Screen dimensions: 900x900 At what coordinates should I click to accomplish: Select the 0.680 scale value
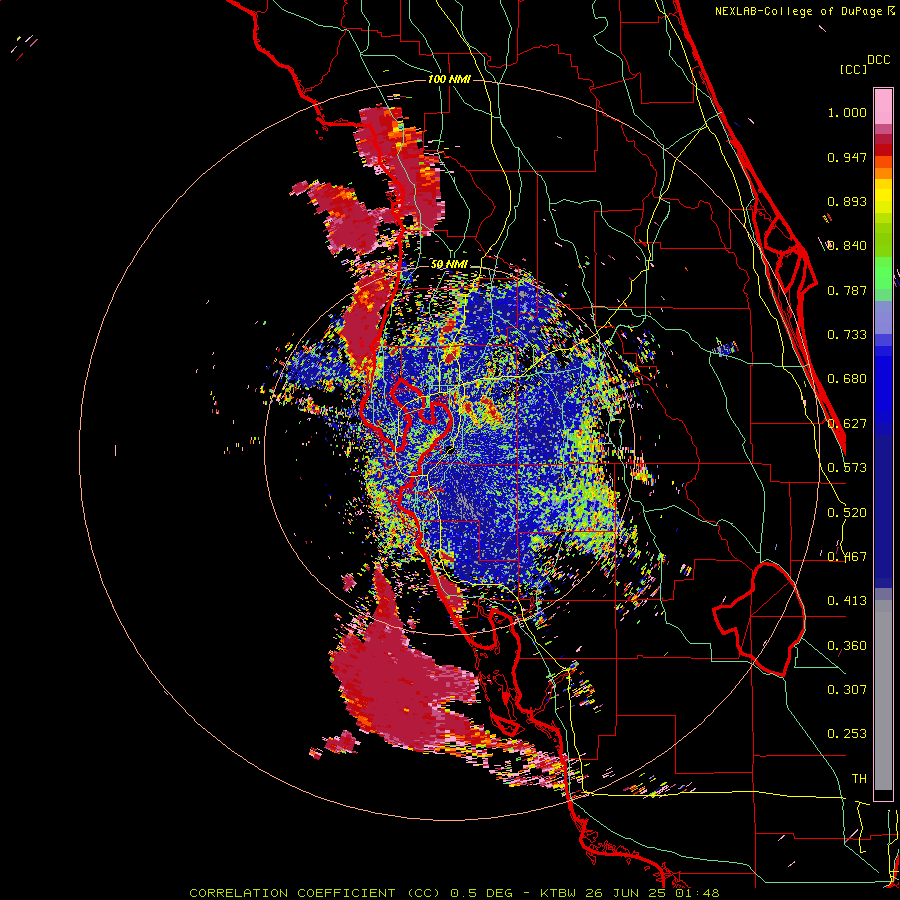point(847,379)
